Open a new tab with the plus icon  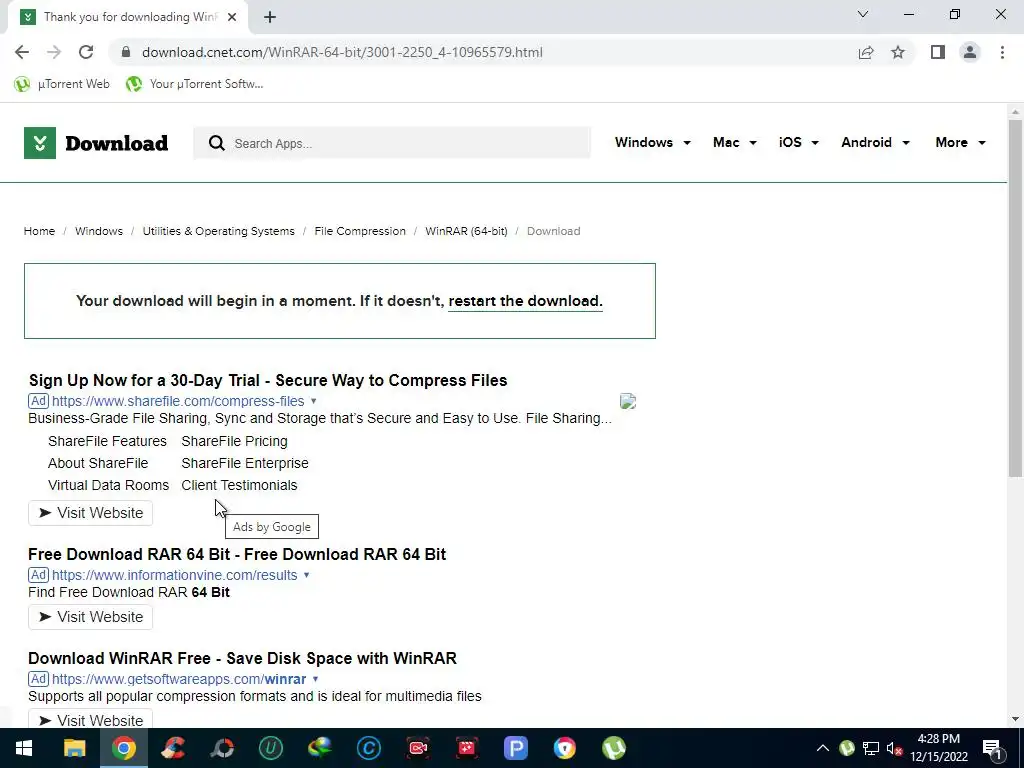[x=270, y=17]
